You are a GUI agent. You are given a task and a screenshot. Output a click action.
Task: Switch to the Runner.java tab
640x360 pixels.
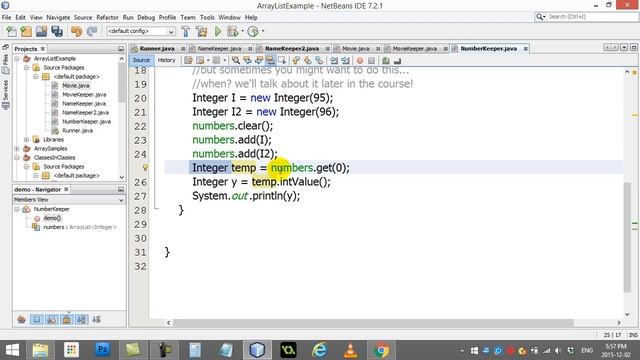click(157, 49)
